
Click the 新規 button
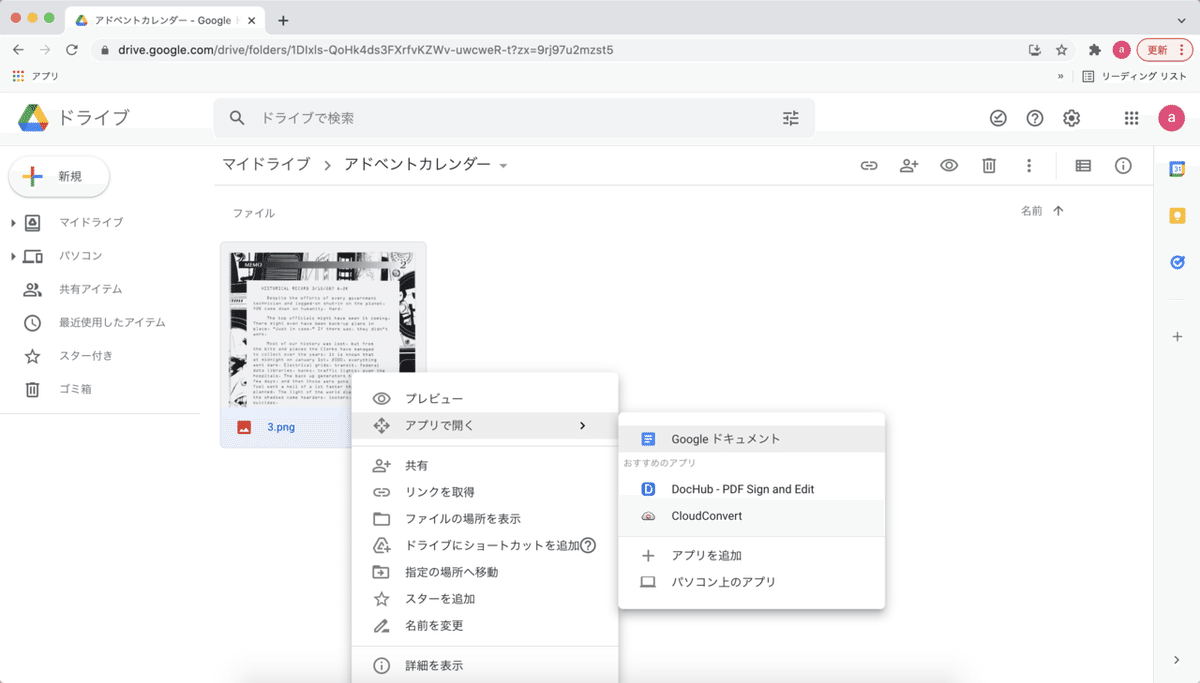[x=58, y=175]
